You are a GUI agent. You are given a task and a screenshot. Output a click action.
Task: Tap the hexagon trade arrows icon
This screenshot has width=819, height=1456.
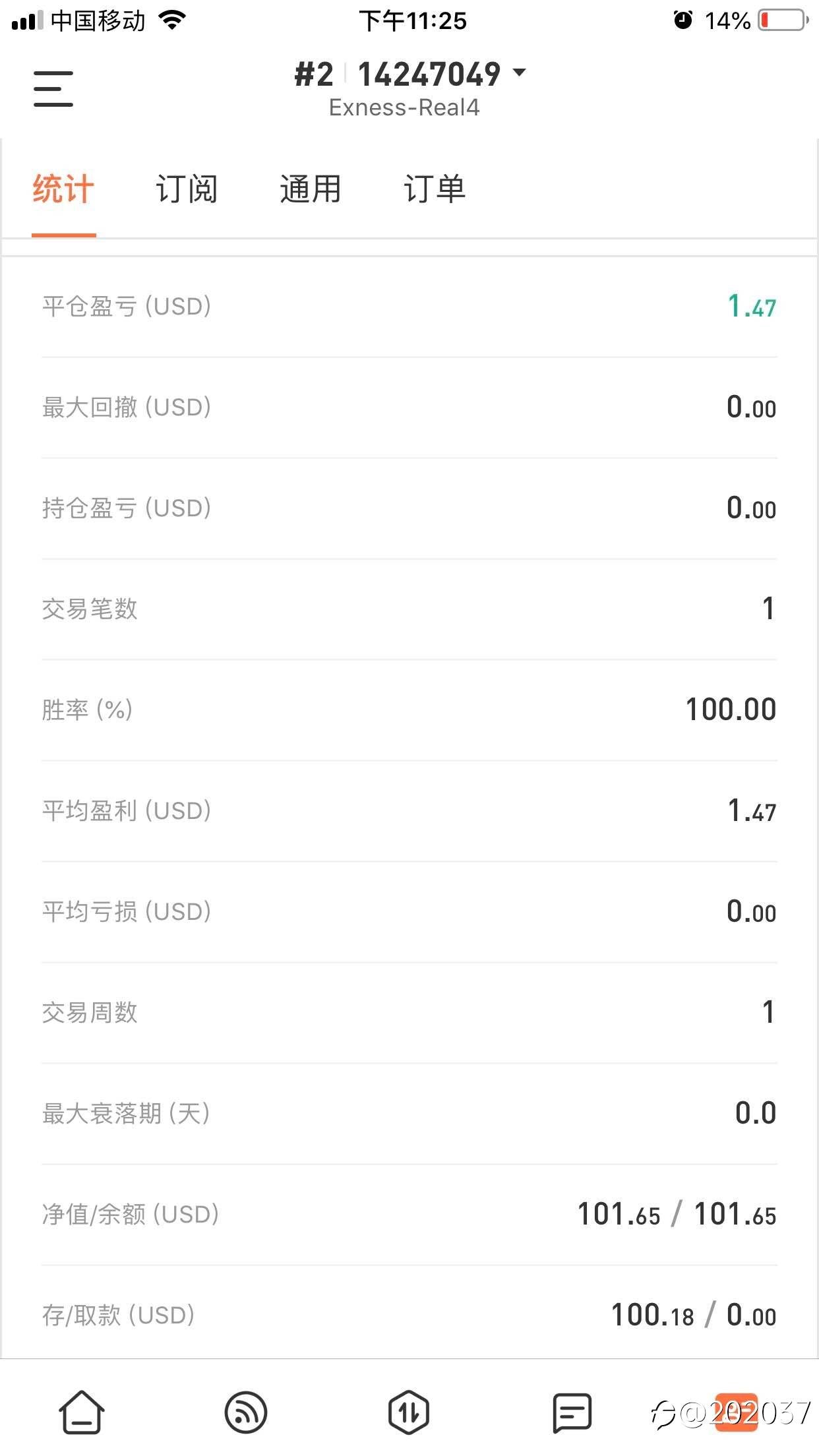pyautogui.click(x=409, y=1412)
